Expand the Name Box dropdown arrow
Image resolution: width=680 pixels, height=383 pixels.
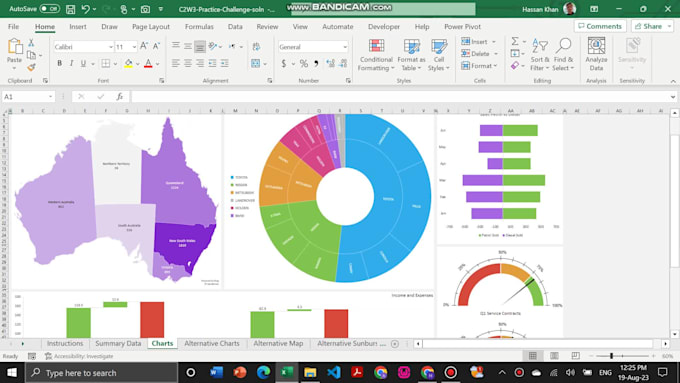(50, 96)
